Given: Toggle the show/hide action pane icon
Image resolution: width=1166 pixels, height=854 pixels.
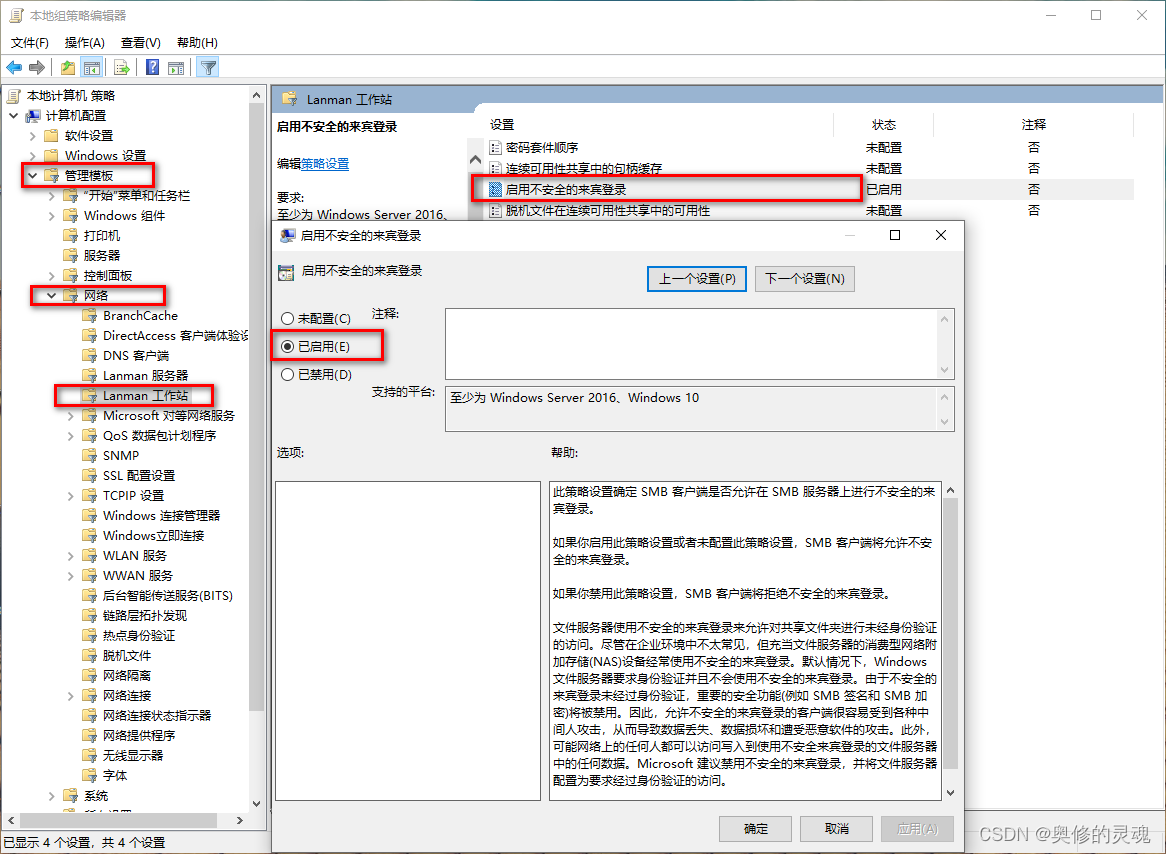Looking at the screenshot, I should pyautogui.click(x=176, y=68).
